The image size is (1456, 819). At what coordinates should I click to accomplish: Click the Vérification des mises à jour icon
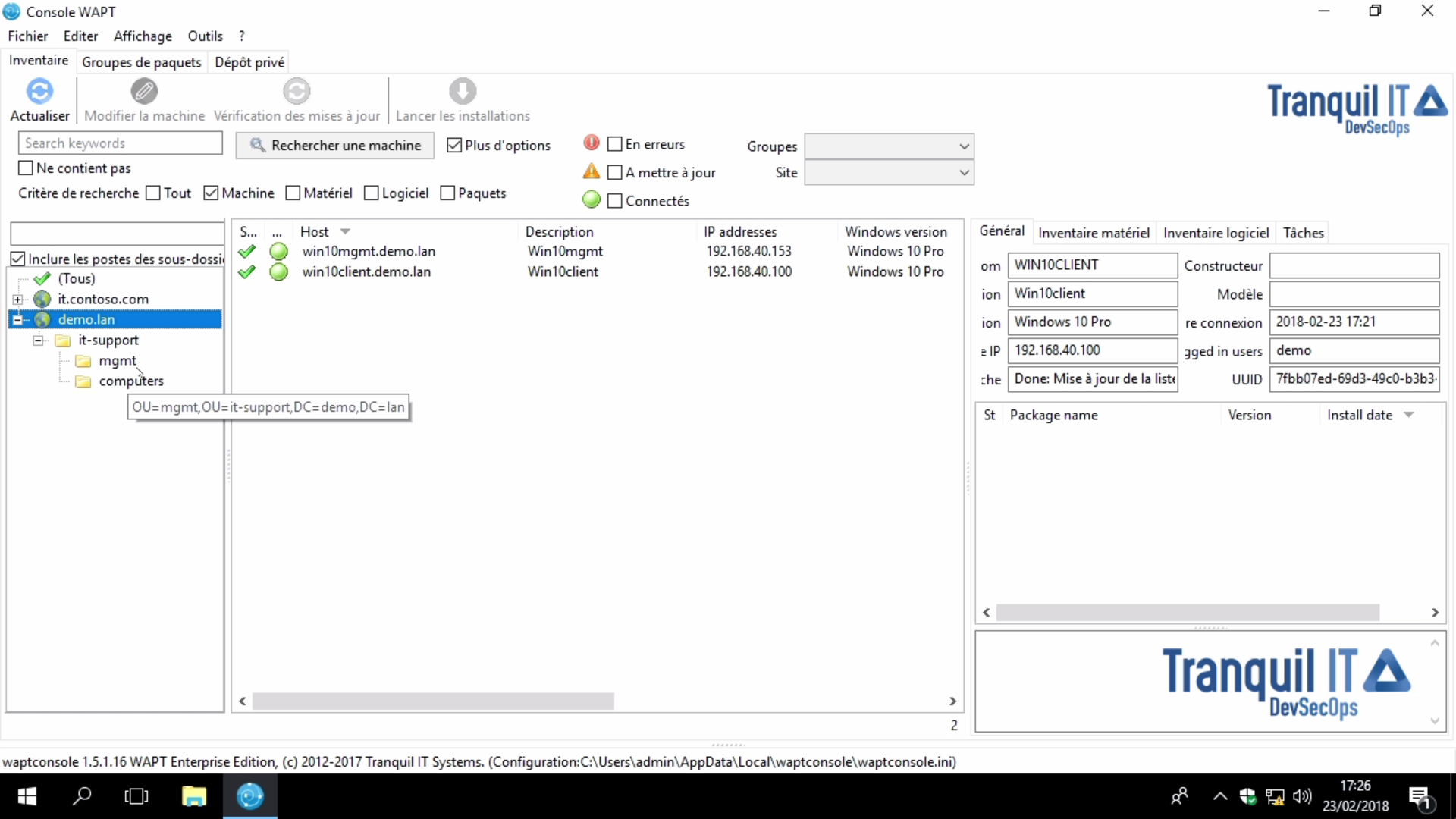click(x=297, y=92)
